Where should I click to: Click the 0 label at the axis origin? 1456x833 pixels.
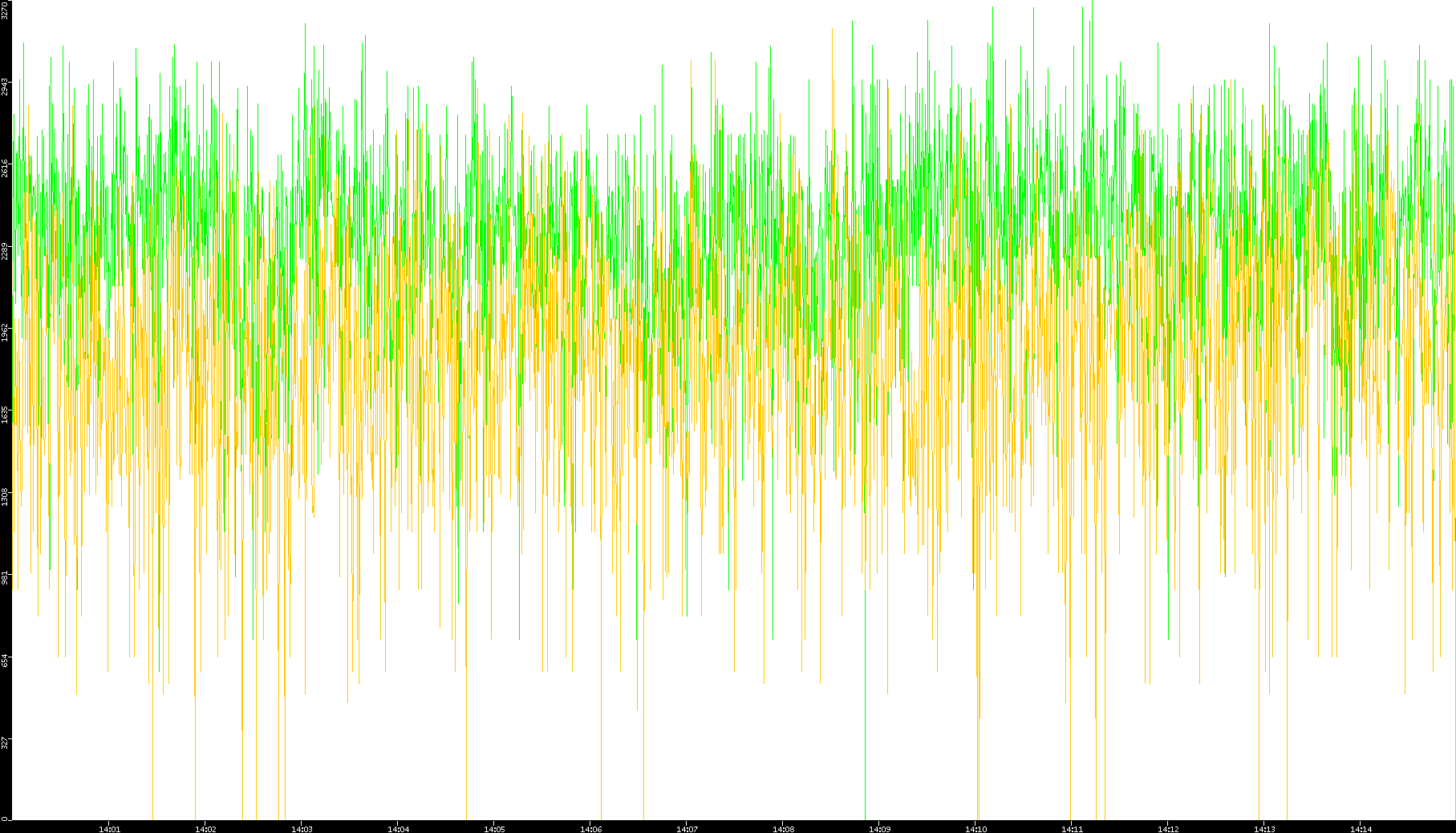tap(5, 817)
